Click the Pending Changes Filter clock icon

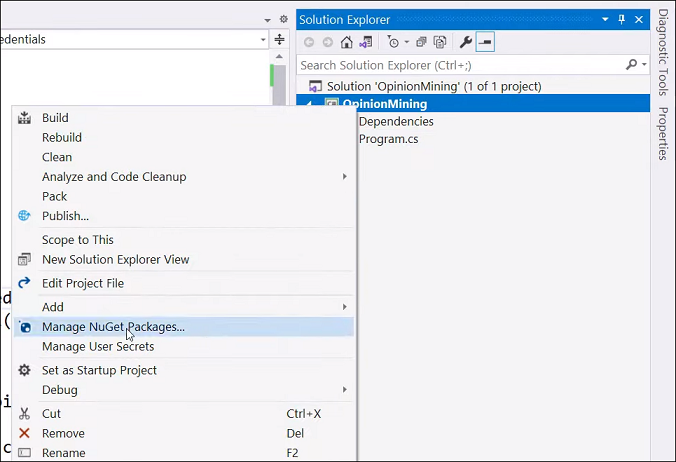coord(393,42)
